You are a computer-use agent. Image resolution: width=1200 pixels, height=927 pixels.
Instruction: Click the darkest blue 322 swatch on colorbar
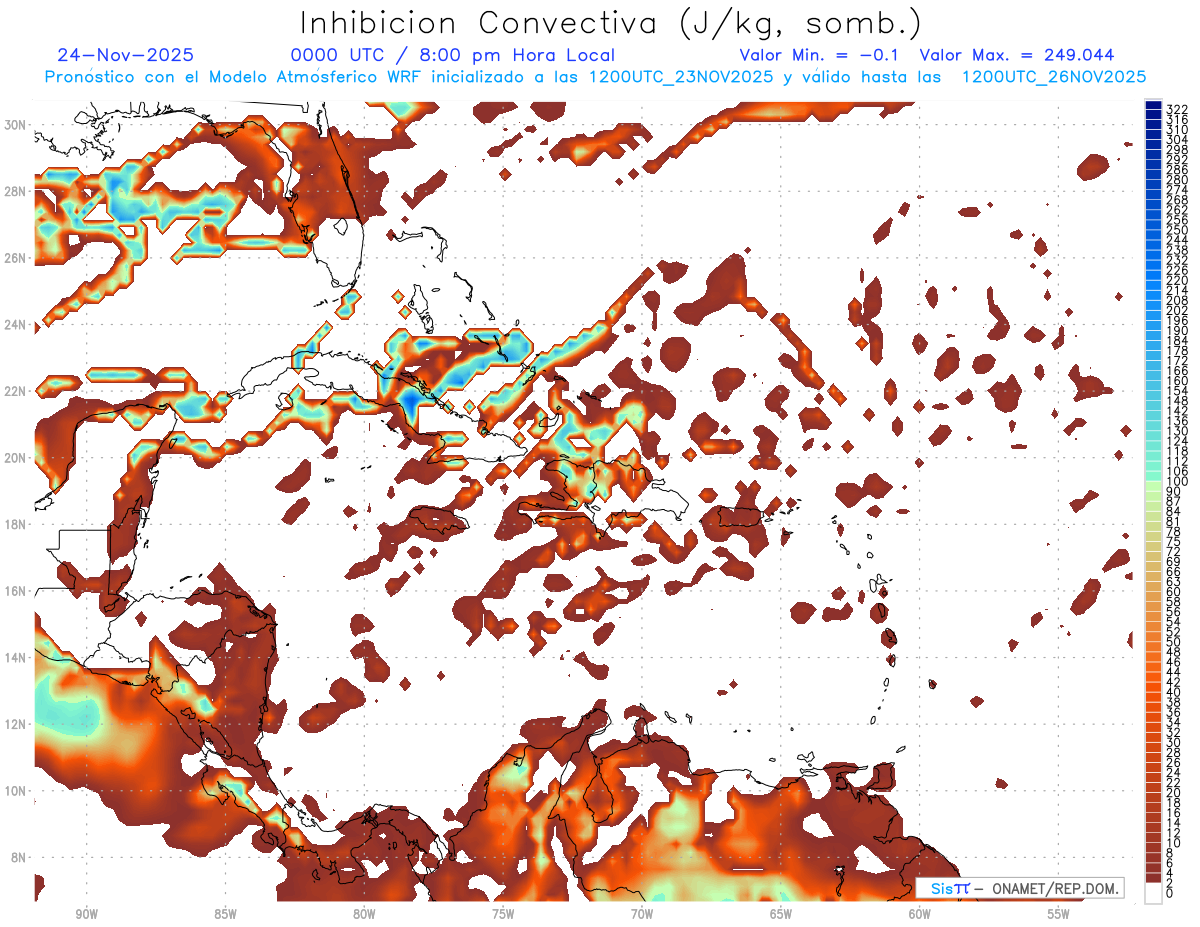pos(1153,105)
